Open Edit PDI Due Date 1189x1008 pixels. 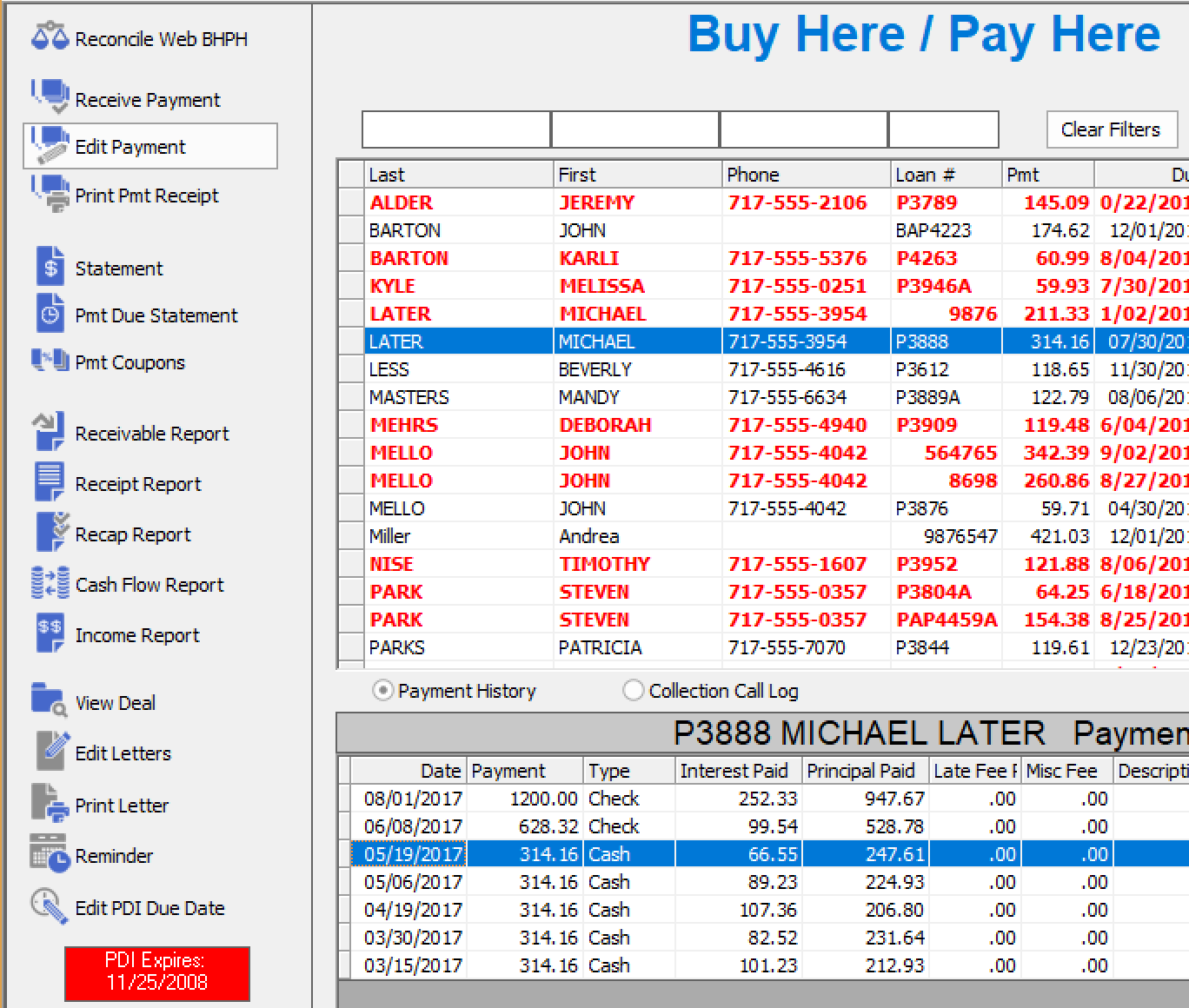(149, 907)
